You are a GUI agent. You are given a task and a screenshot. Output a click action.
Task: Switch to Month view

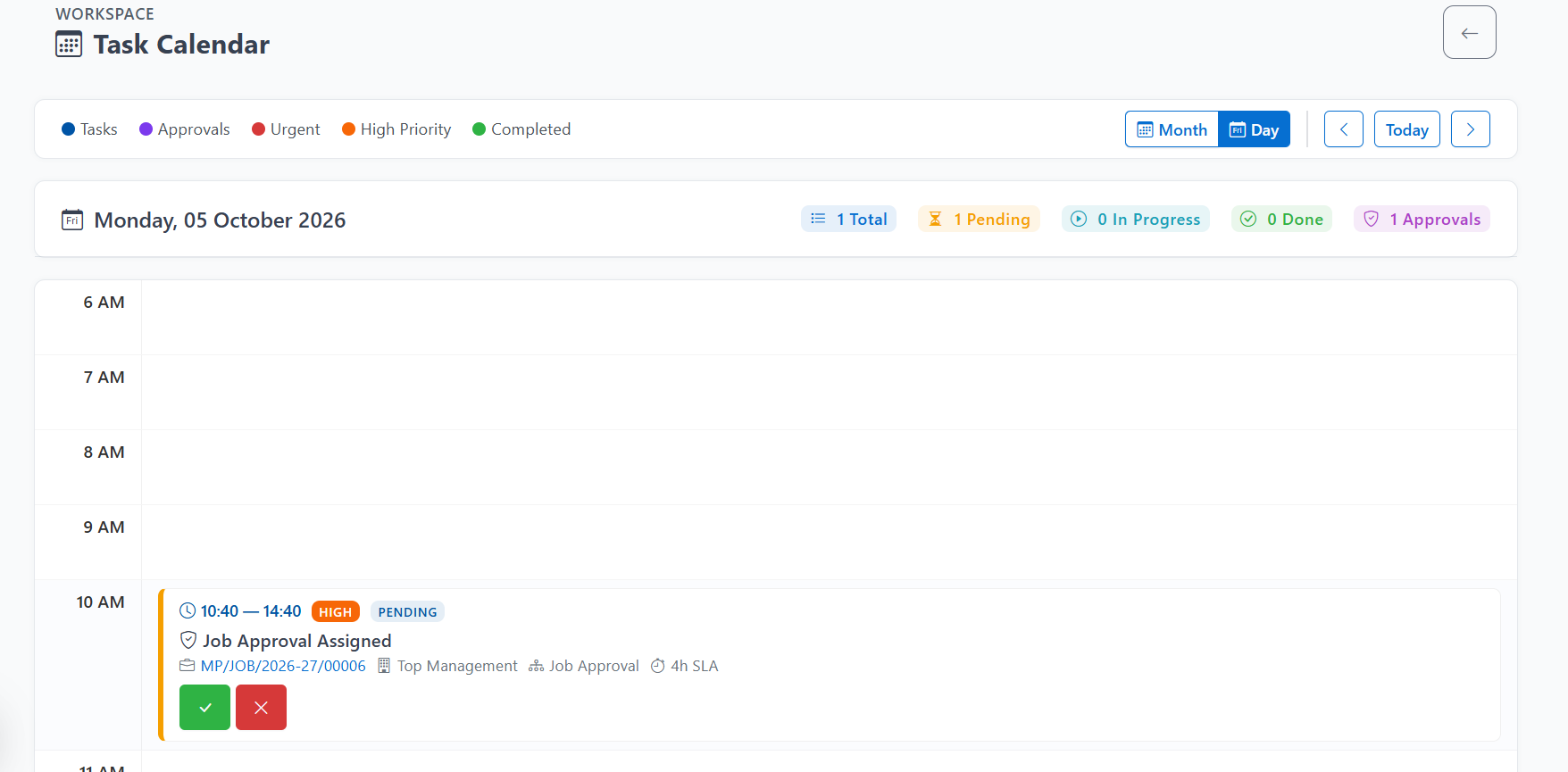click(1172, 129)
